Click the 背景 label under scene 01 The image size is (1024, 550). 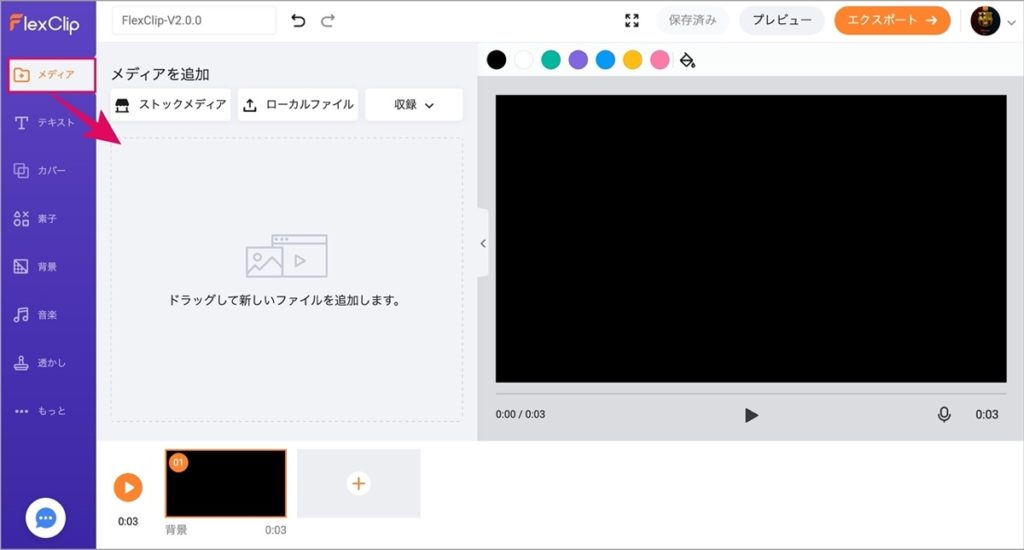coord(176,530)
